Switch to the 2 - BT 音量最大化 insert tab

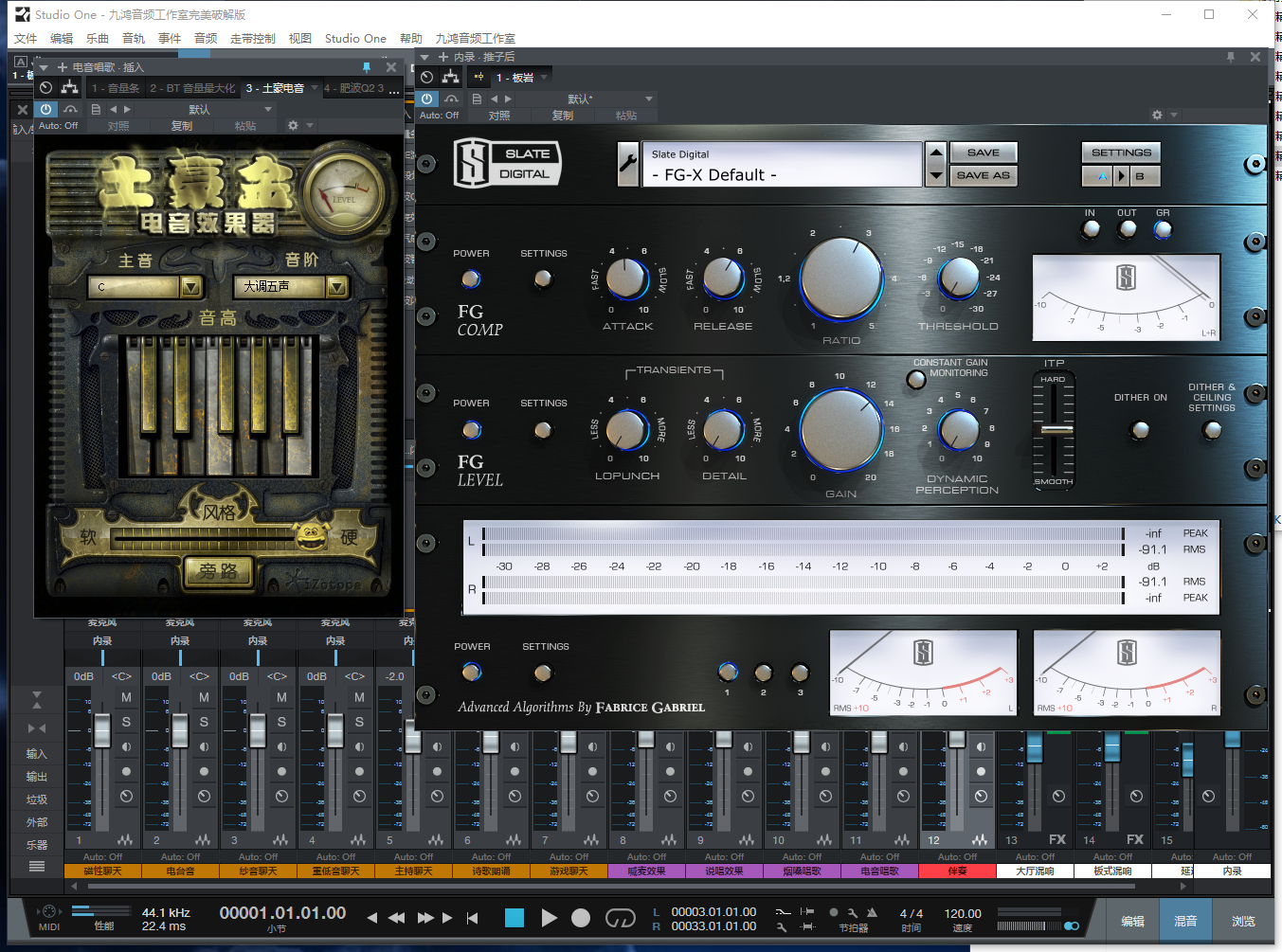click(x=192, y=88)
